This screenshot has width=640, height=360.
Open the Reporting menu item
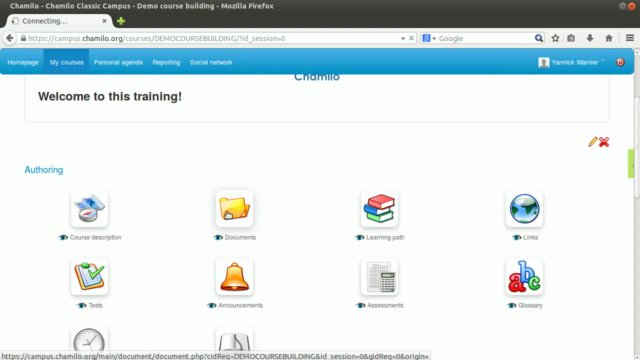[166, 62]
